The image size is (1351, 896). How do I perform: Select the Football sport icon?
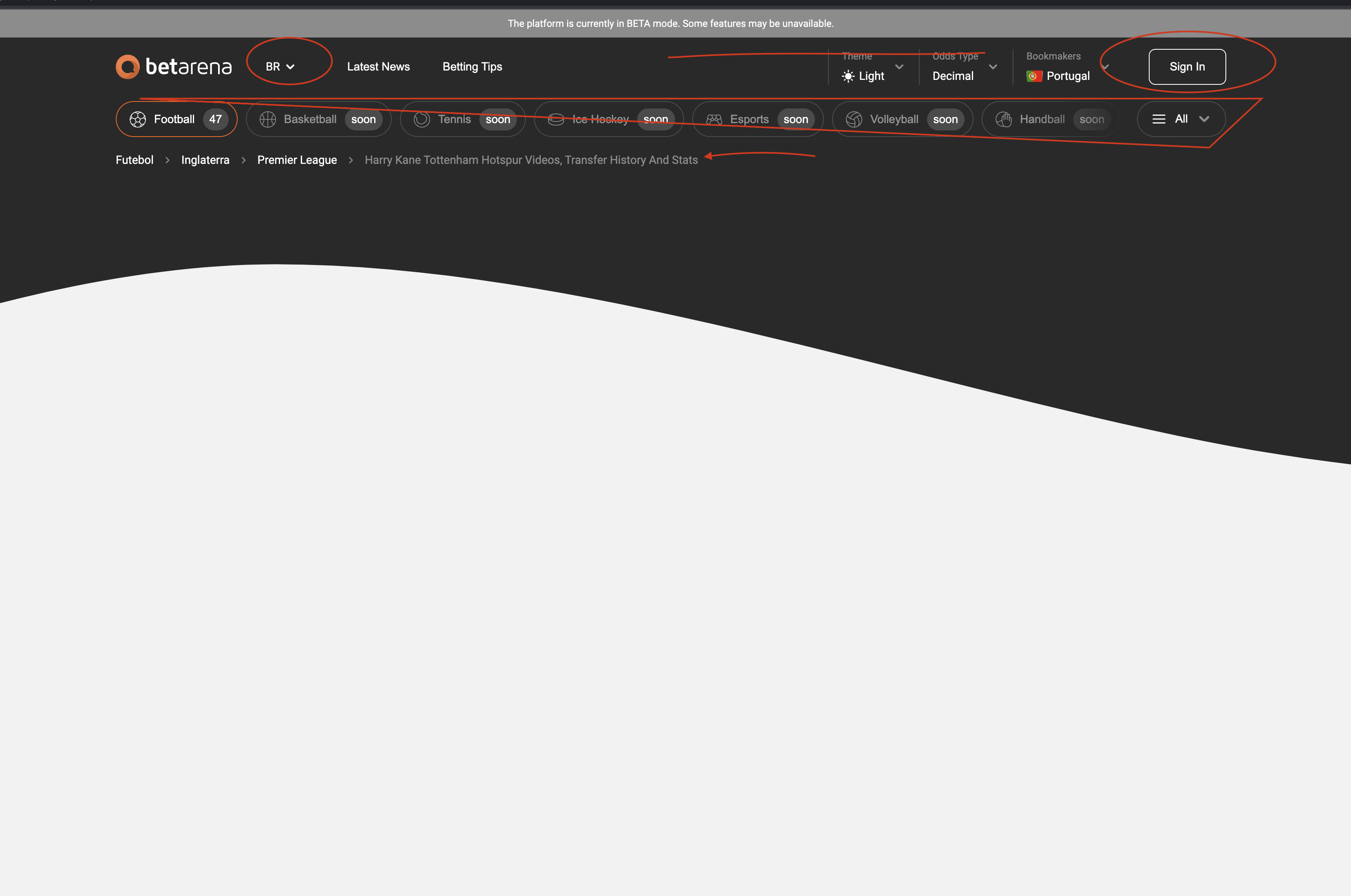pos(138,119)
